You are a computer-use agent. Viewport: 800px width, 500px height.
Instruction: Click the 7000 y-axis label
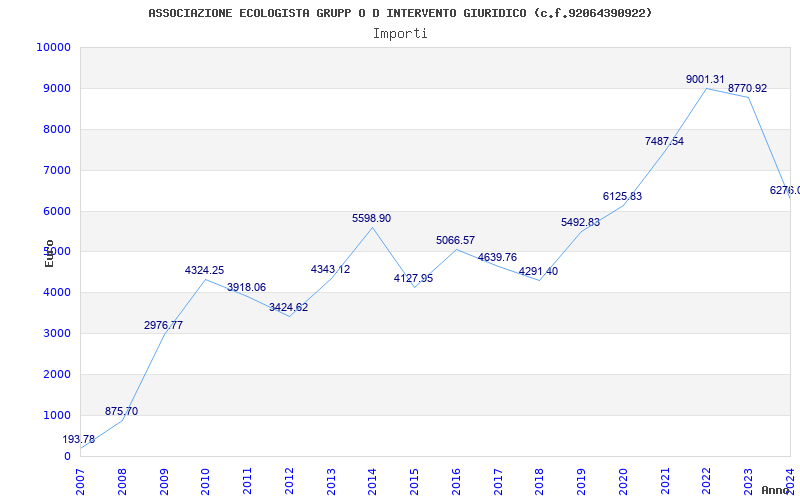[56, 170]
